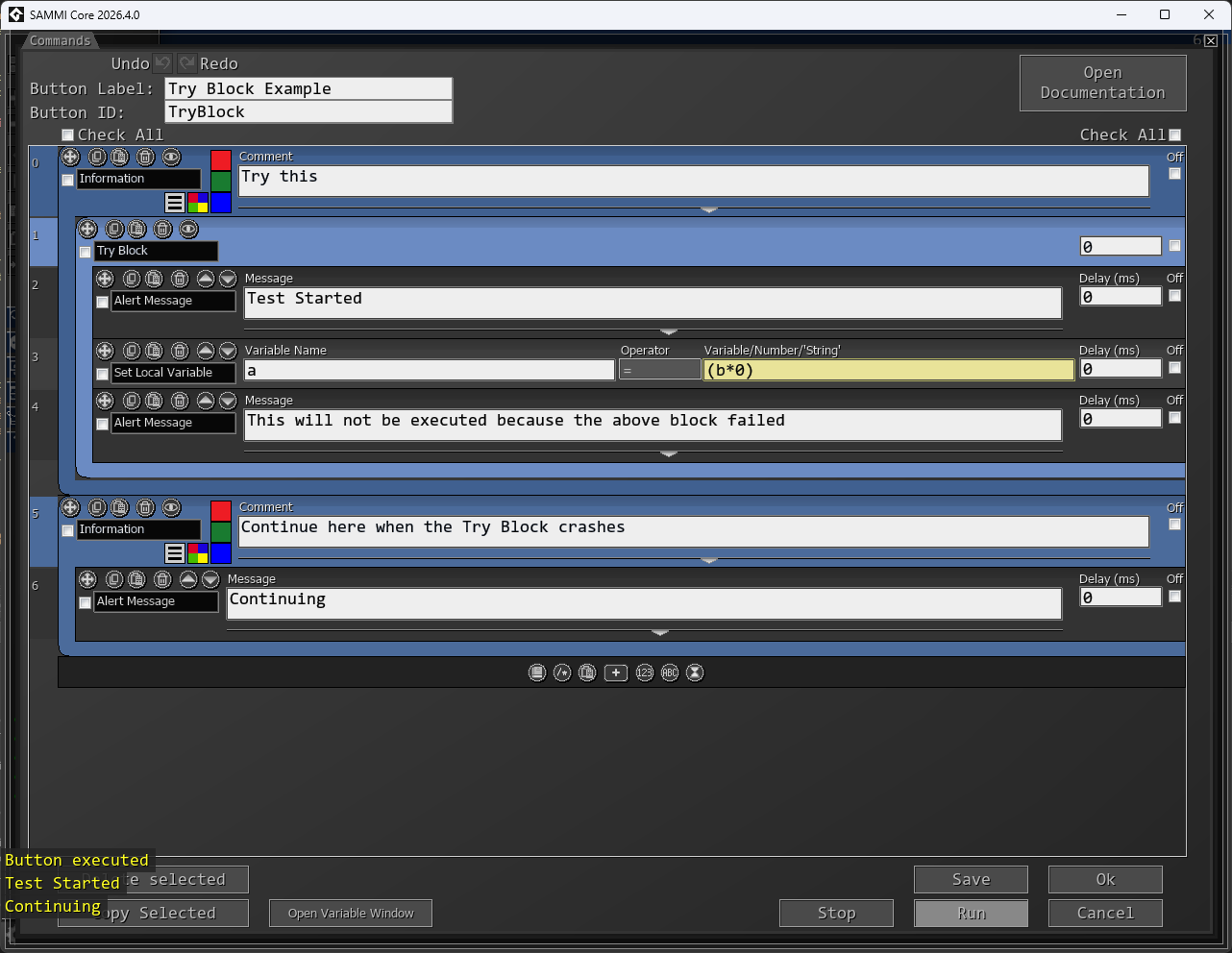Open the 'Try Block' command type selector
Screen dimensions: 1232x953
(156, 251)
